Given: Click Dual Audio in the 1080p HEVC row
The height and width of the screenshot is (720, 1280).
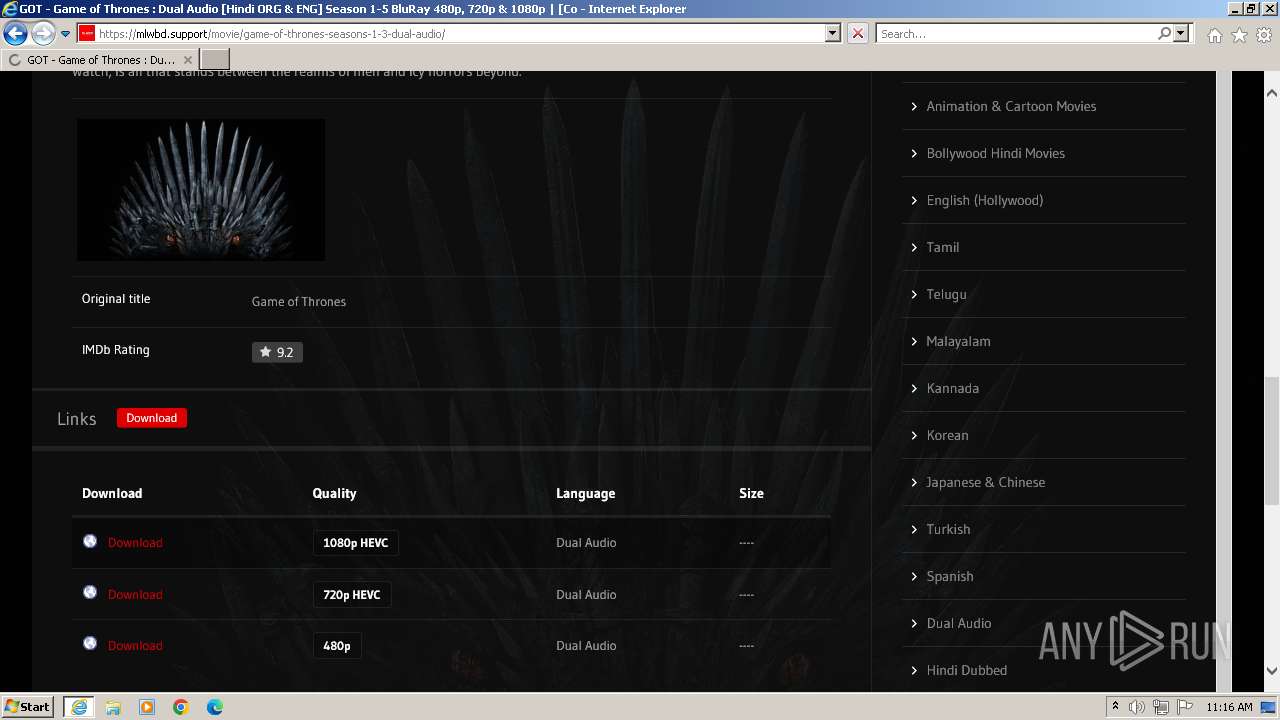Looking at the screenshot, I should pos(586,542).
